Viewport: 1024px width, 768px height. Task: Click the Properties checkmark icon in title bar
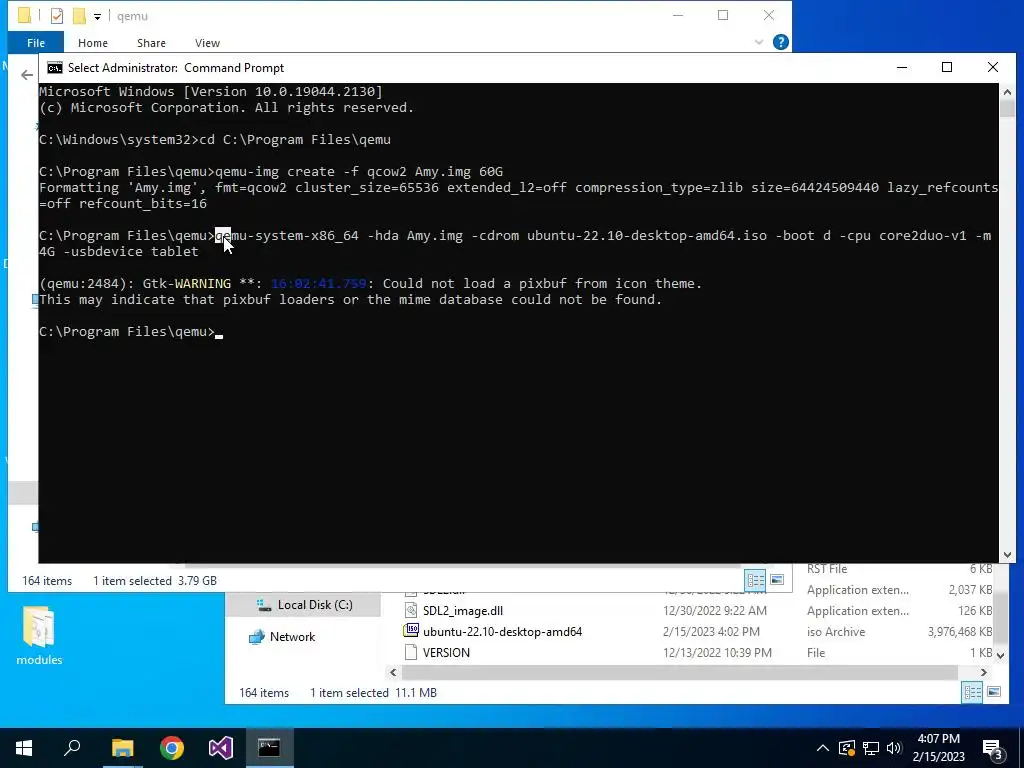pyautogui.click(x=57, y=16)
